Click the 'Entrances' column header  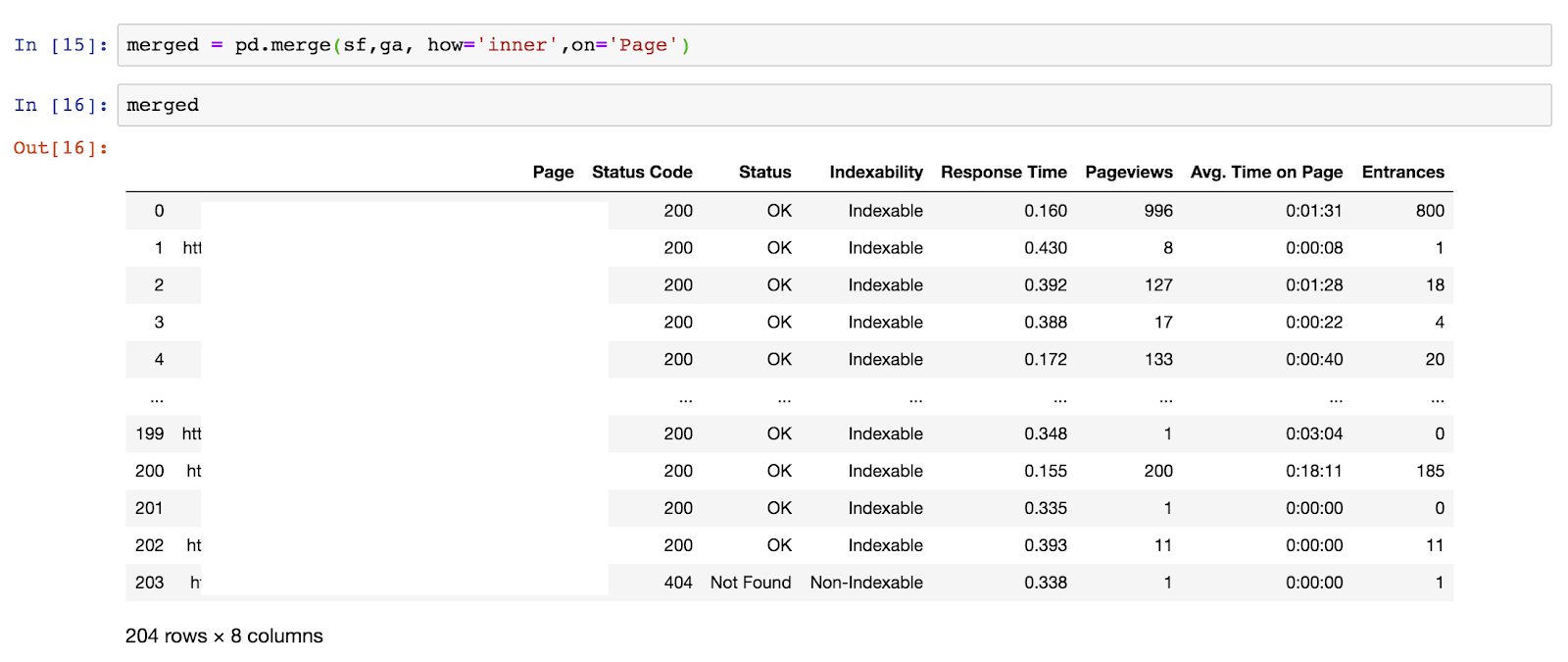1402,172
